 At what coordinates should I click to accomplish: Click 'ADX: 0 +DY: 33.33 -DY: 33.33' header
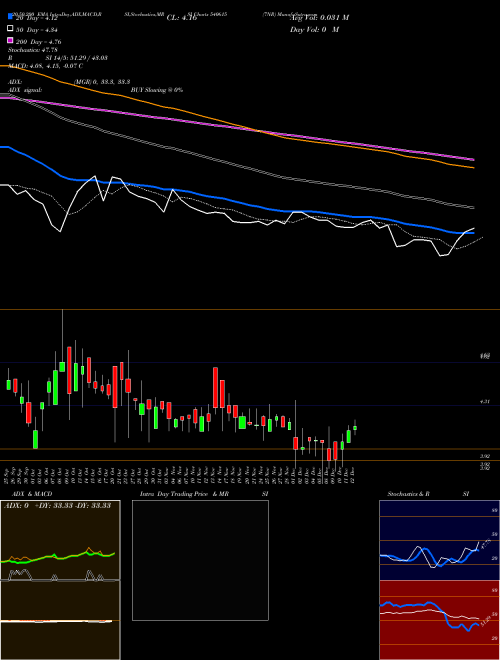(58, 506)
